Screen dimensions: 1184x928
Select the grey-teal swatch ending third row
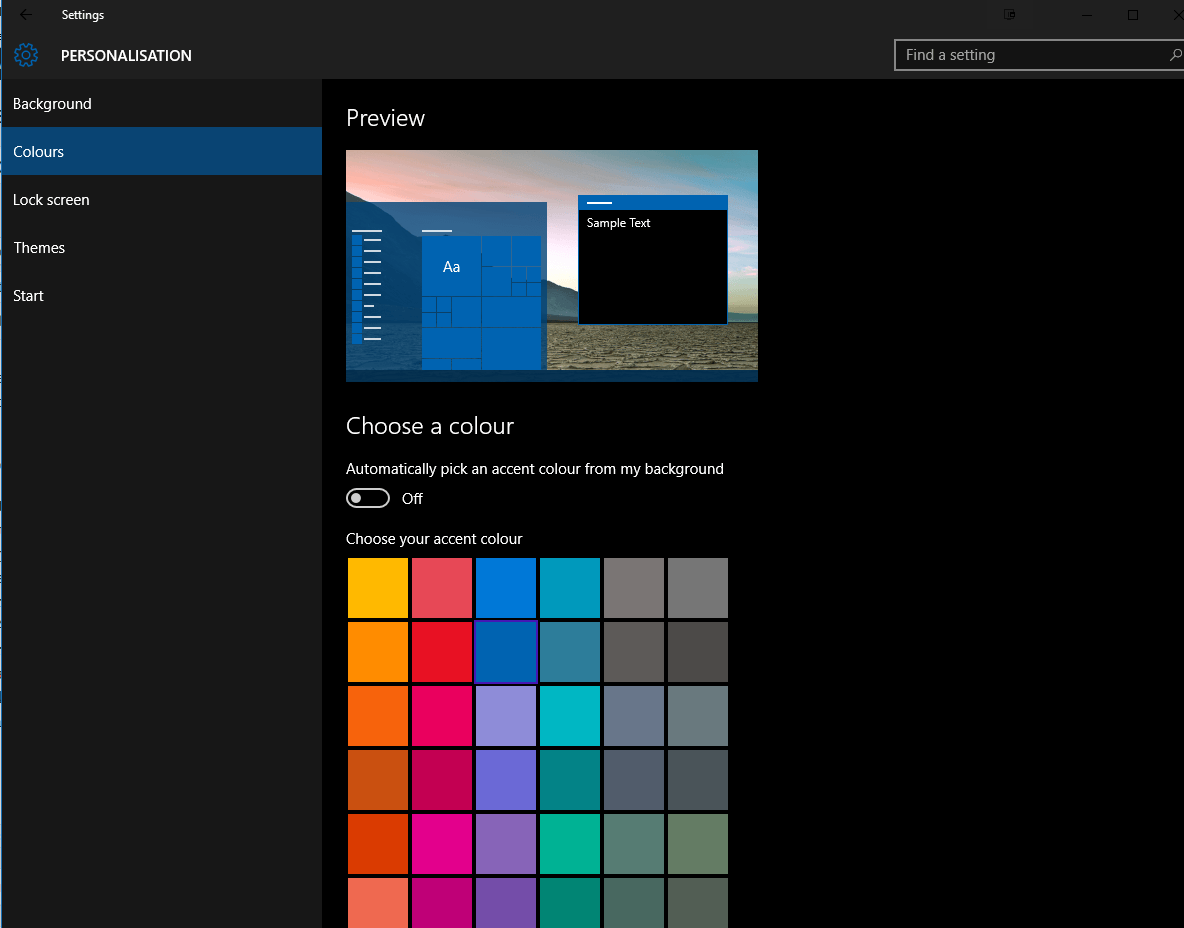pyautogui.click(x=698, y=716)
